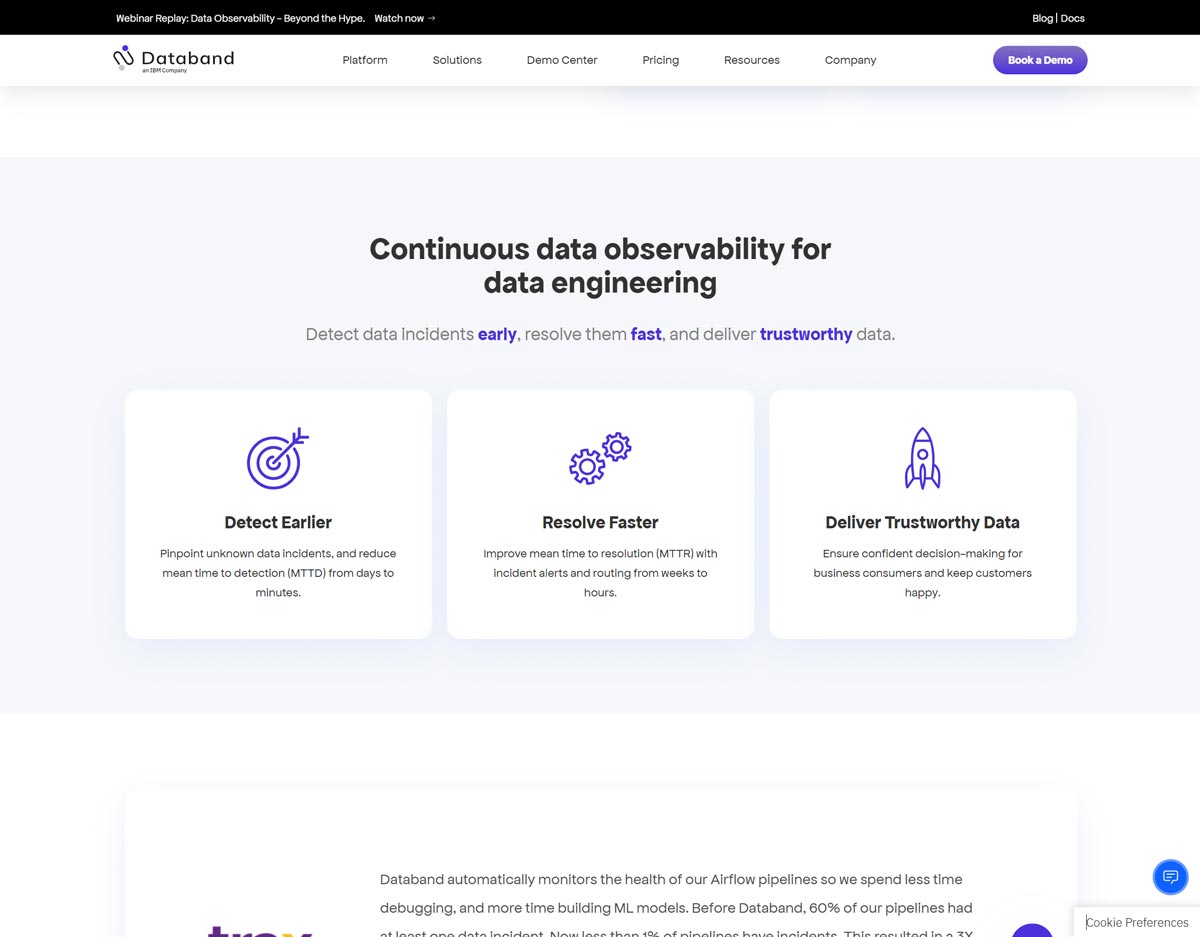Click the Deliver Trustworthy Data heading
Viewport: 1200px width, 937px height.
922,522
